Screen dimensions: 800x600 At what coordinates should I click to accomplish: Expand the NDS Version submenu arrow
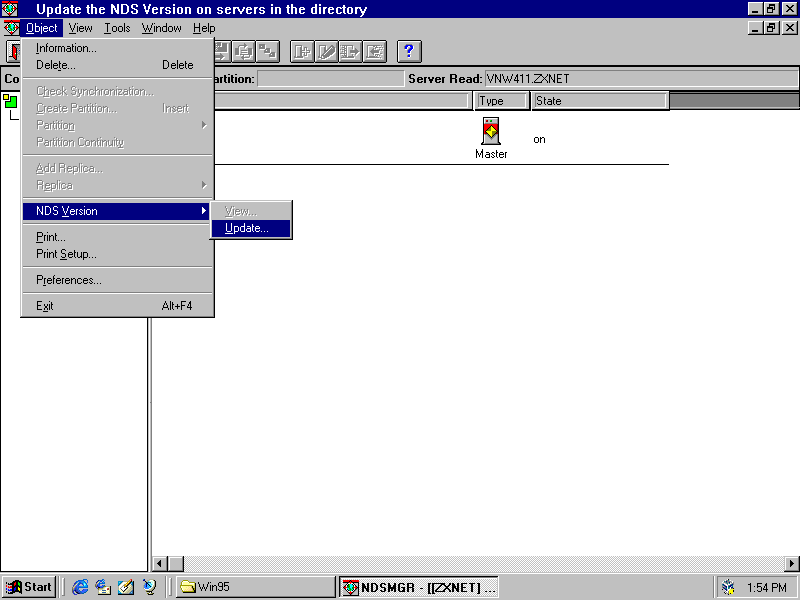pos(204,211)
